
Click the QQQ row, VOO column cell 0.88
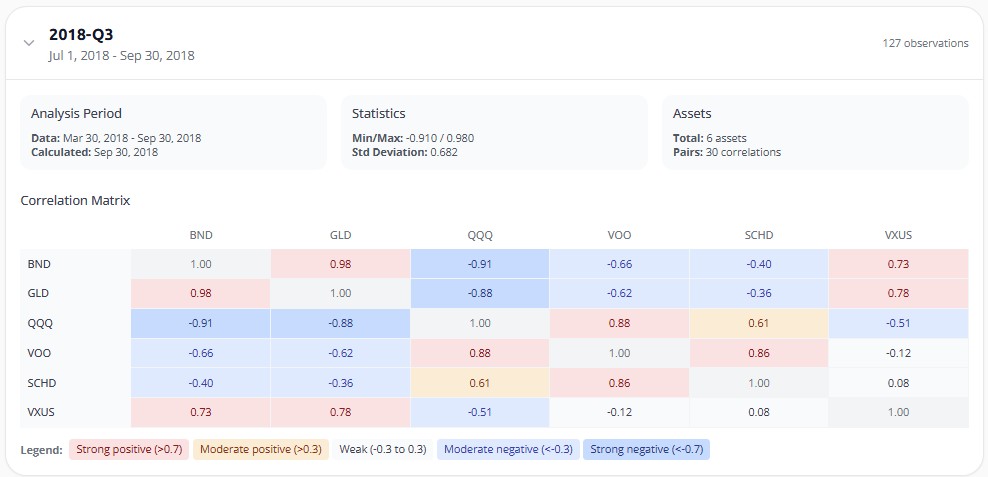coord(619,323)
